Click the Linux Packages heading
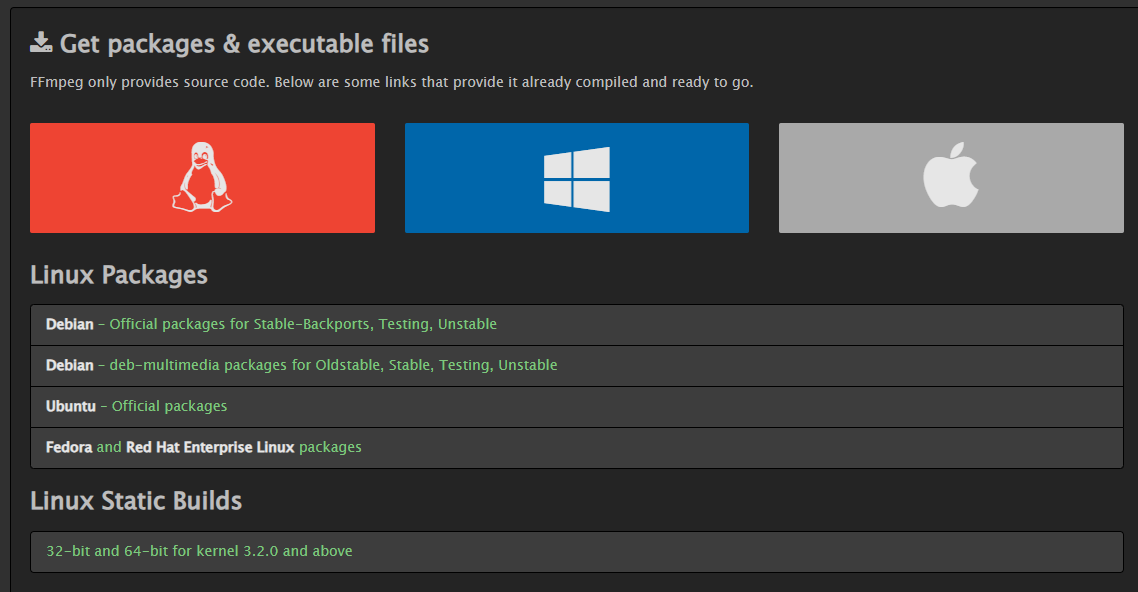Screen dimensions: 1138x592 click(x=119, y=275)
